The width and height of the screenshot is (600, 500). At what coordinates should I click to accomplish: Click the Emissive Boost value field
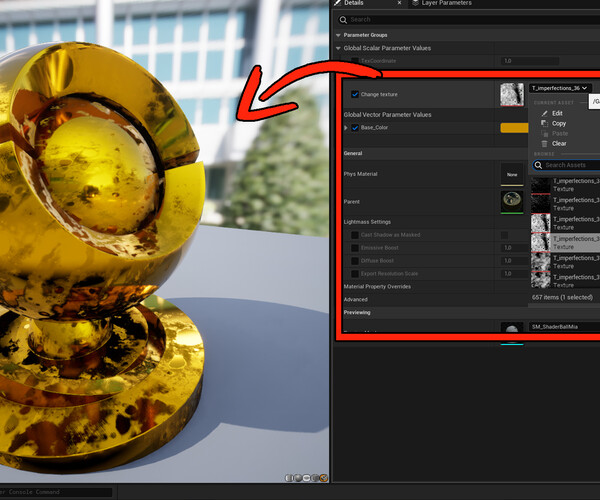515,248
